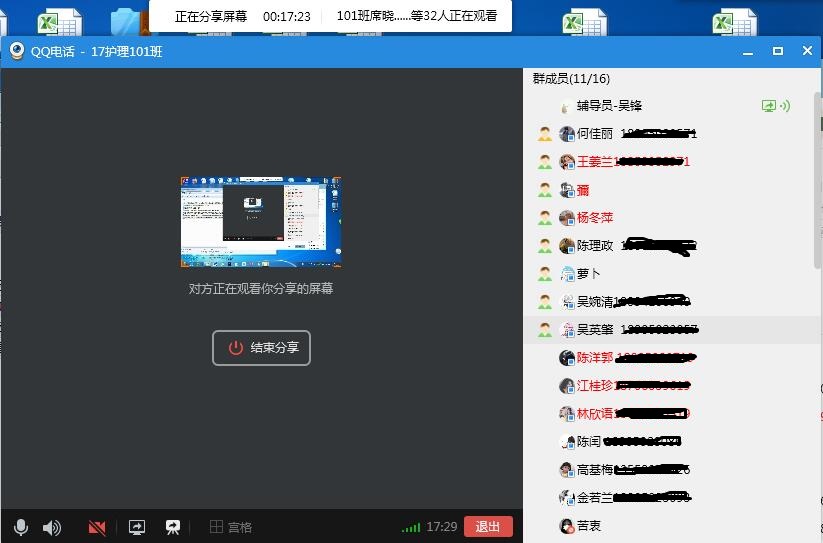This screenshot has height=543, width=823.
Task: Click the member status icon left of 萝卜
Action: tap(545, 274)
